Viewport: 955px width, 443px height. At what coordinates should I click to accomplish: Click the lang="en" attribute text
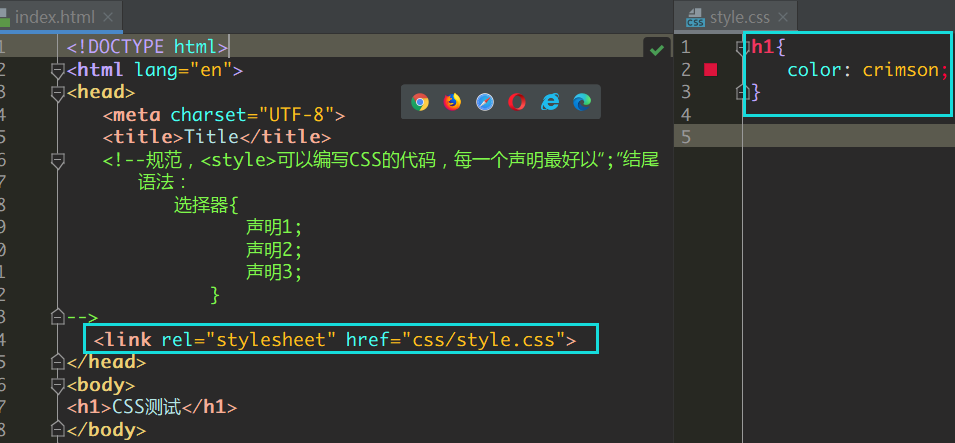click(x=183, y=70)
